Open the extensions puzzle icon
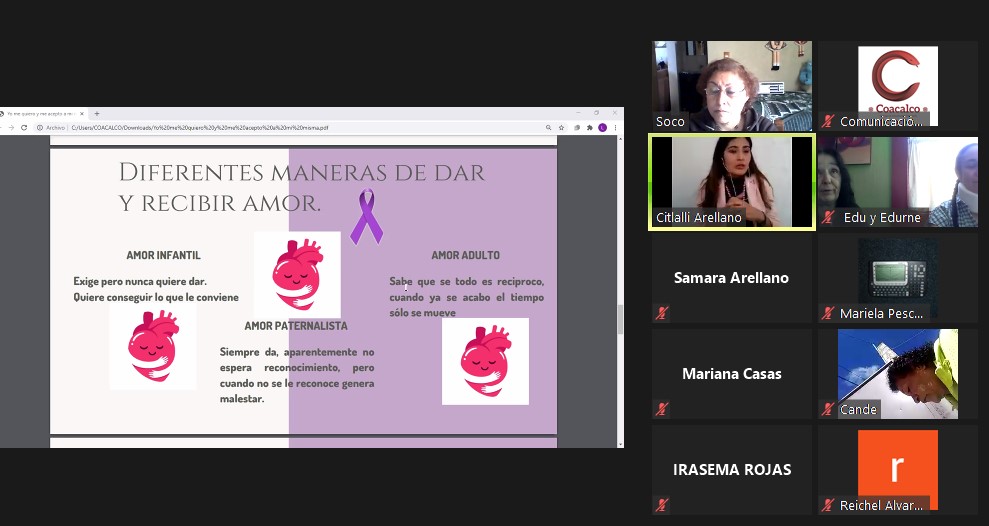Viewport: 989px width, 526px height. (590, 128)
